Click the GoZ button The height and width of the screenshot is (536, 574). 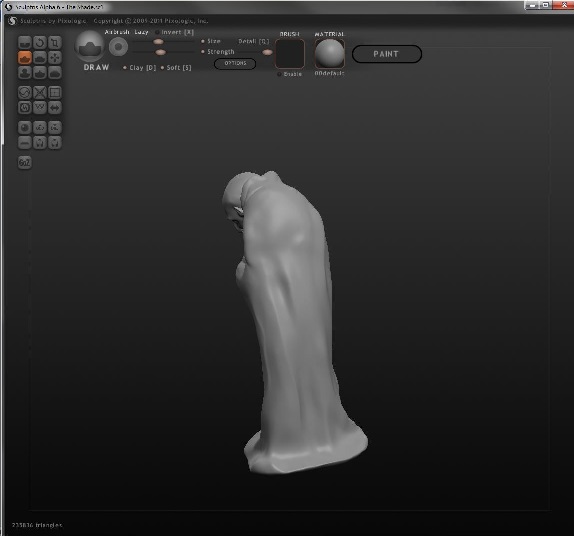point(25,163)
